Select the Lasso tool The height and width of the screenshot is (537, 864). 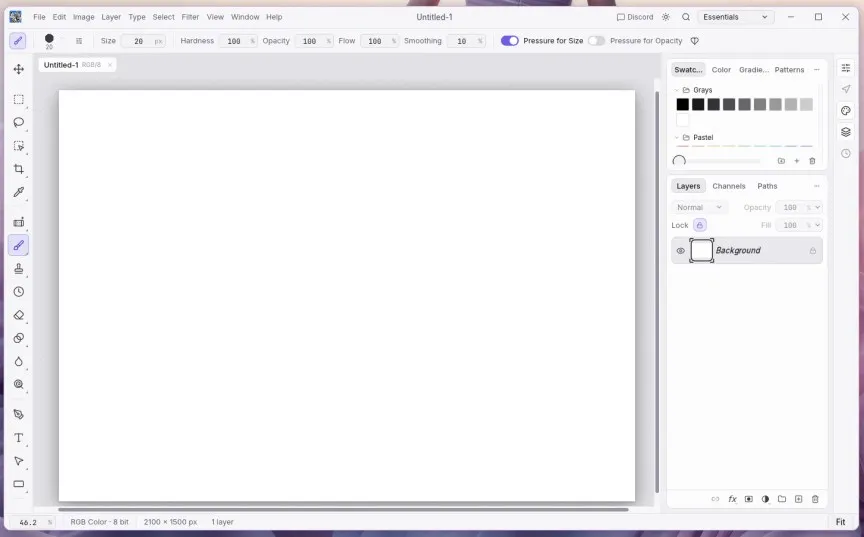[x=19, y=122]
